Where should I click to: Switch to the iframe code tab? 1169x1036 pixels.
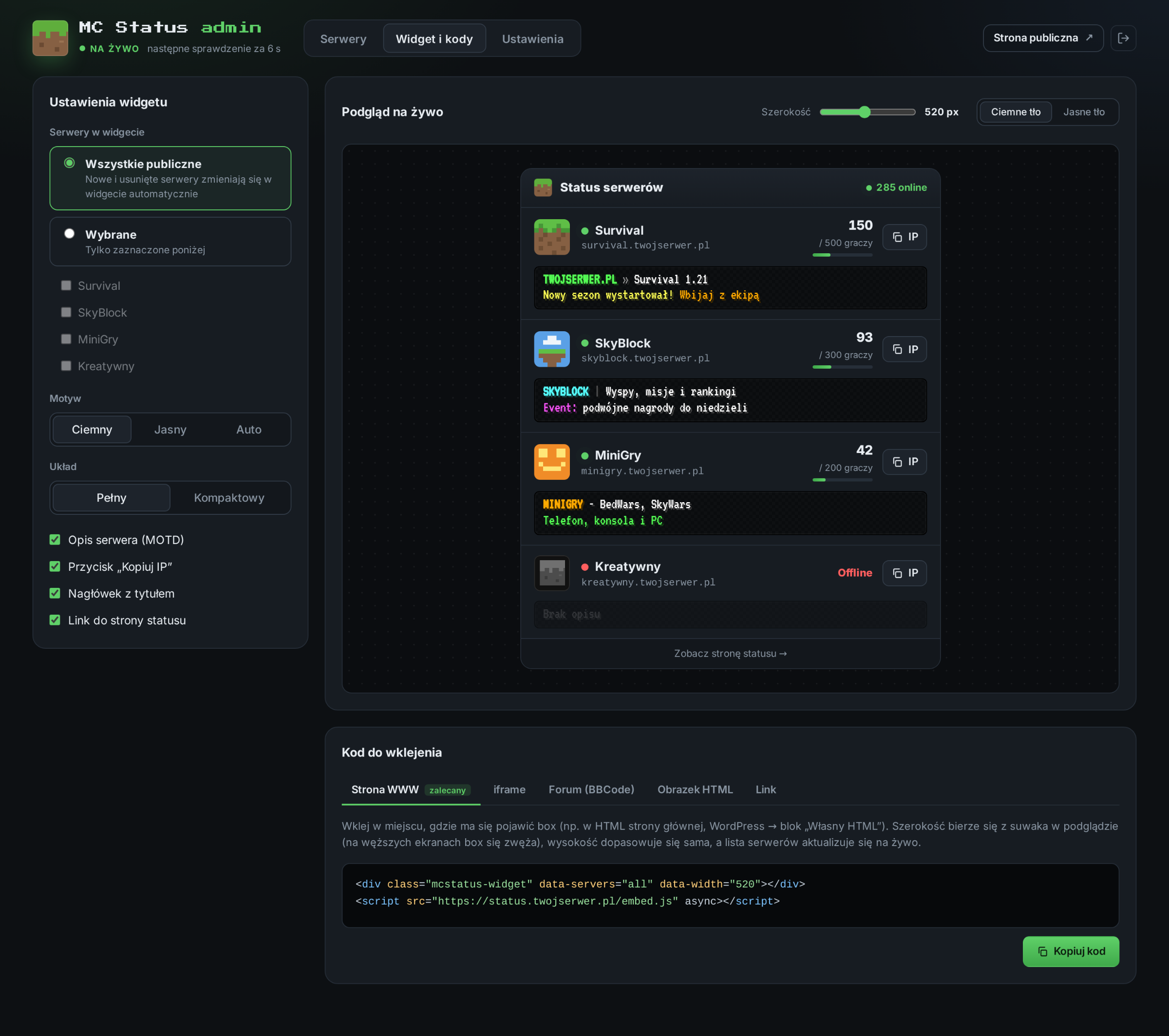pos(509,790)
